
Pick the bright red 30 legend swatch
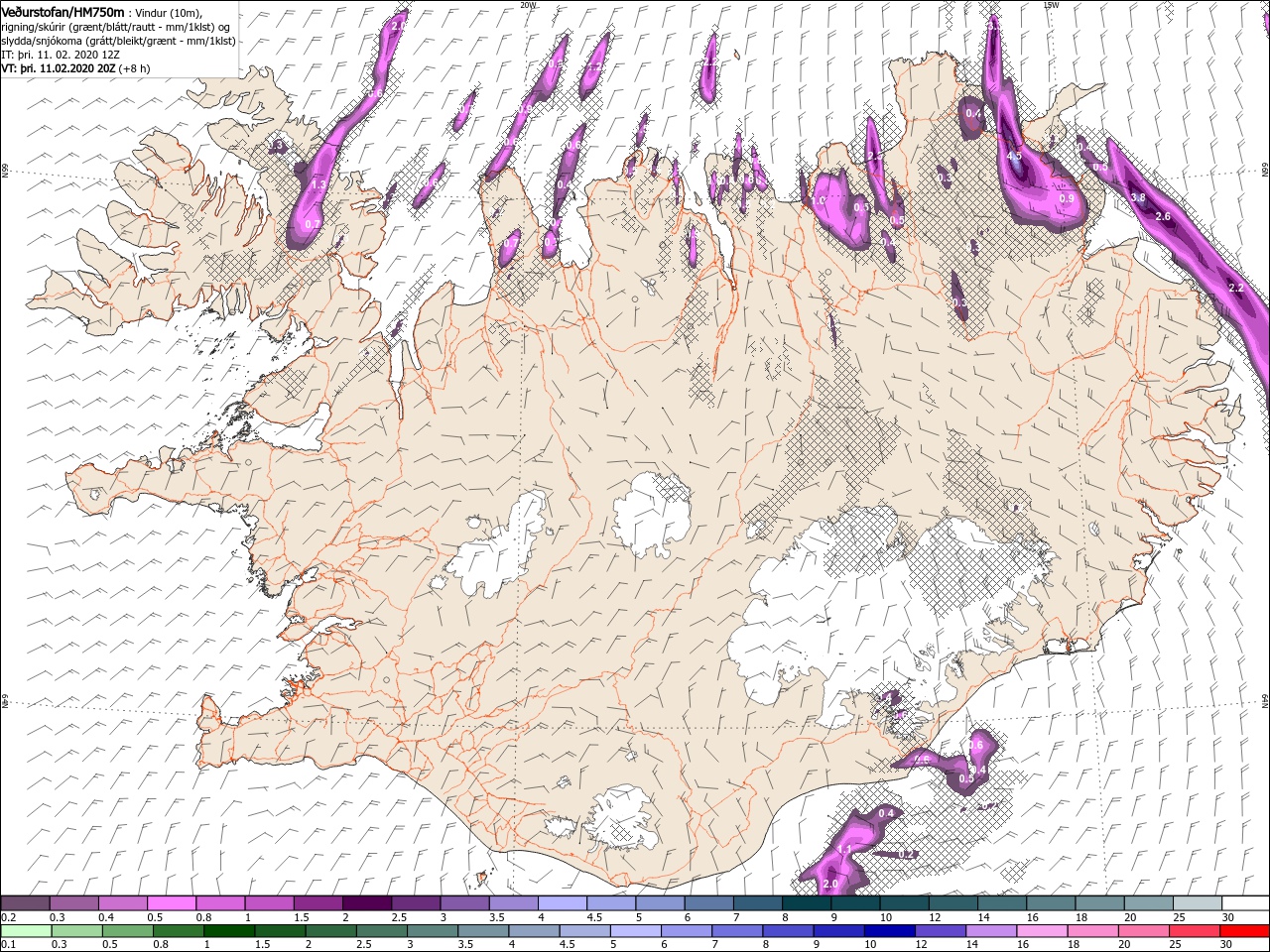1244,930
